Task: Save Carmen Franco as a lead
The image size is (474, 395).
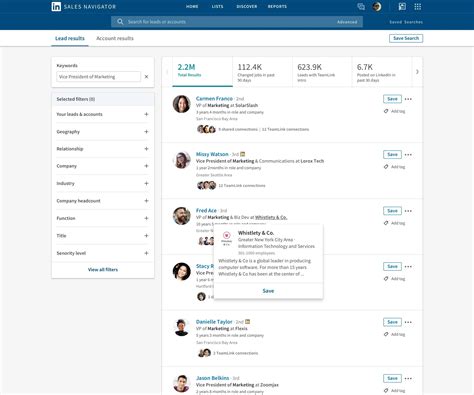Action: 392,99
